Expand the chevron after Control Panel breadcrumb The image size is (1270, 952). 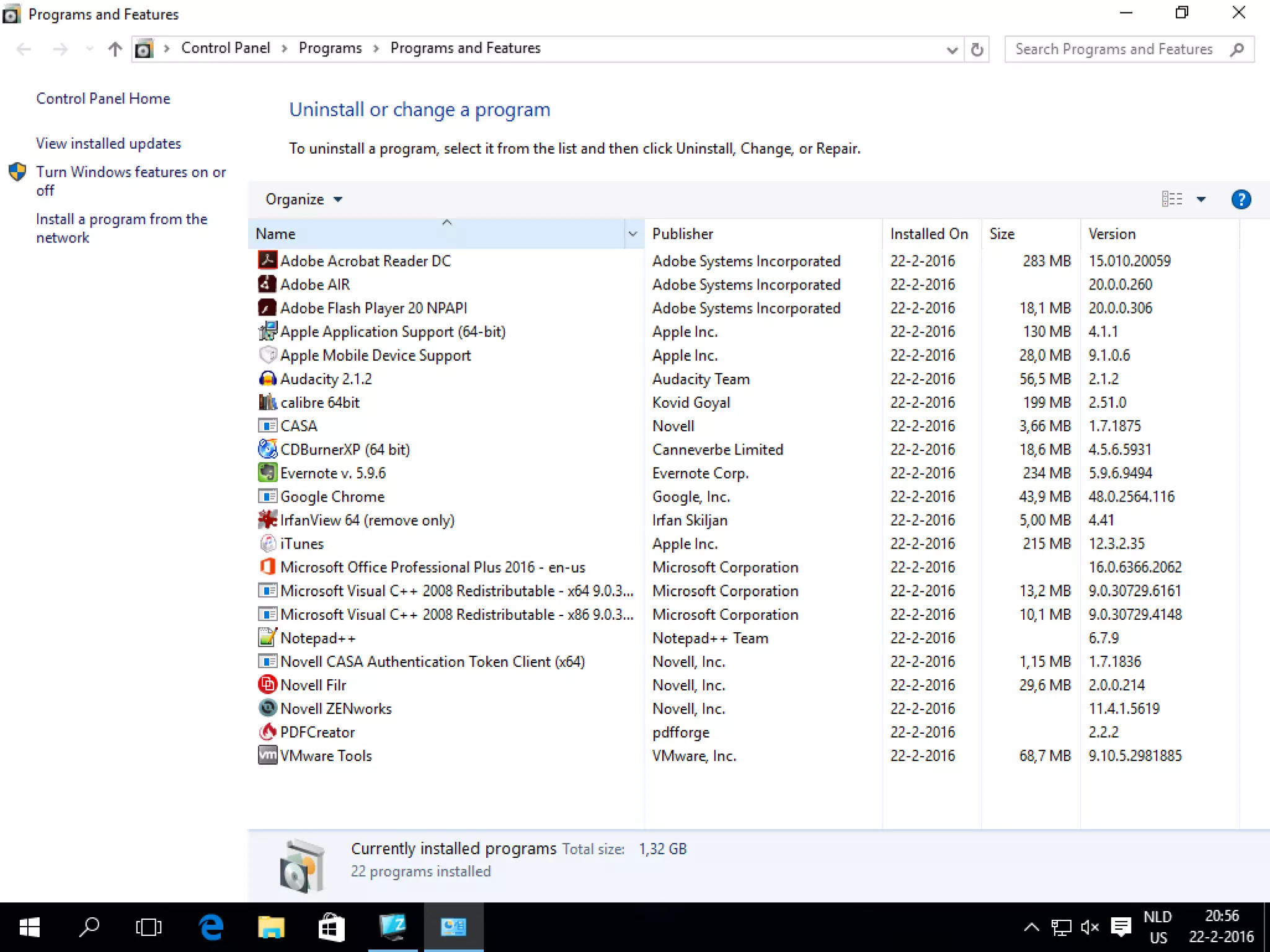point(285,48)
